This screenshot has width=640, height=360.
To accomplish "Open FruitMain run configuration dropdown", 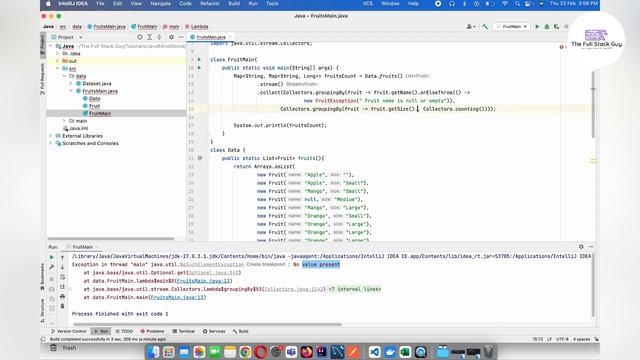I will click(x=512, y=27).
